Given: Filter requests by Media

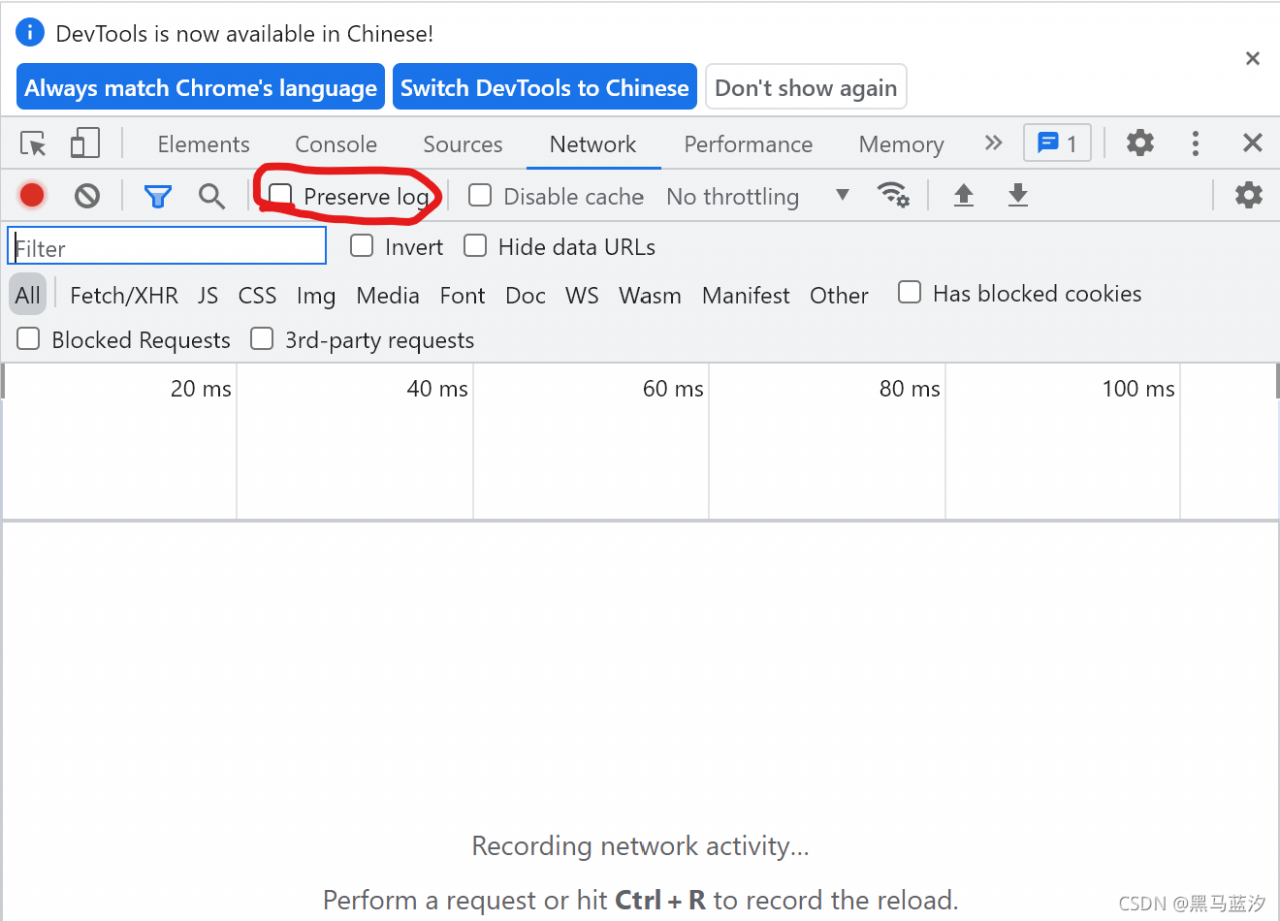Looking at the screenshot, I should 388,295.
